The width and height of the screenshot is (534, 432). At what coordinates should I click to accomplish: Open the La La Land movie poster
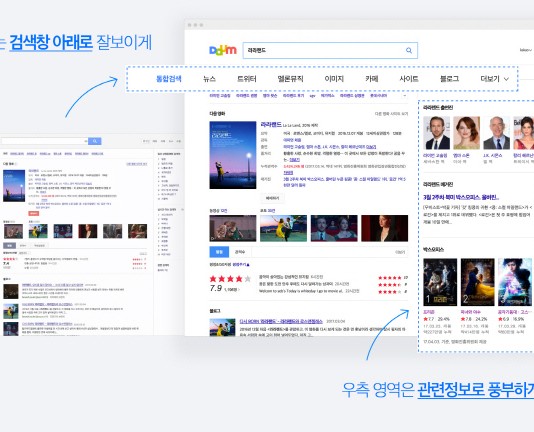coord(233,155)
